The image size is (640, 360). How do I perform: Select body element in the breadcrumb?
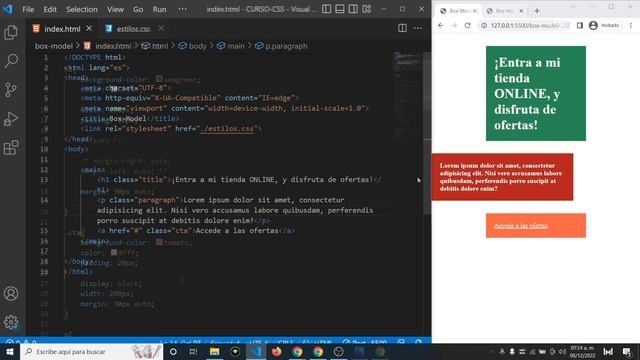(x=198, y=46)
